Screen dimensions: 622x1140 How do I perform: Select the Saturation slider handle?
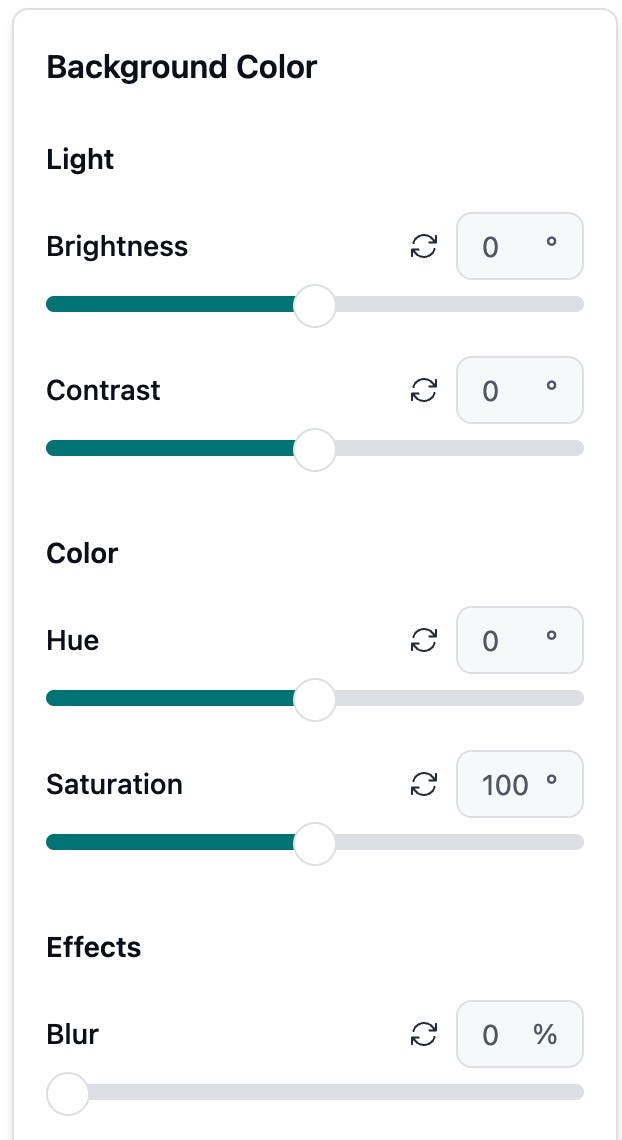pyautogui.click(x=315, y=843)
